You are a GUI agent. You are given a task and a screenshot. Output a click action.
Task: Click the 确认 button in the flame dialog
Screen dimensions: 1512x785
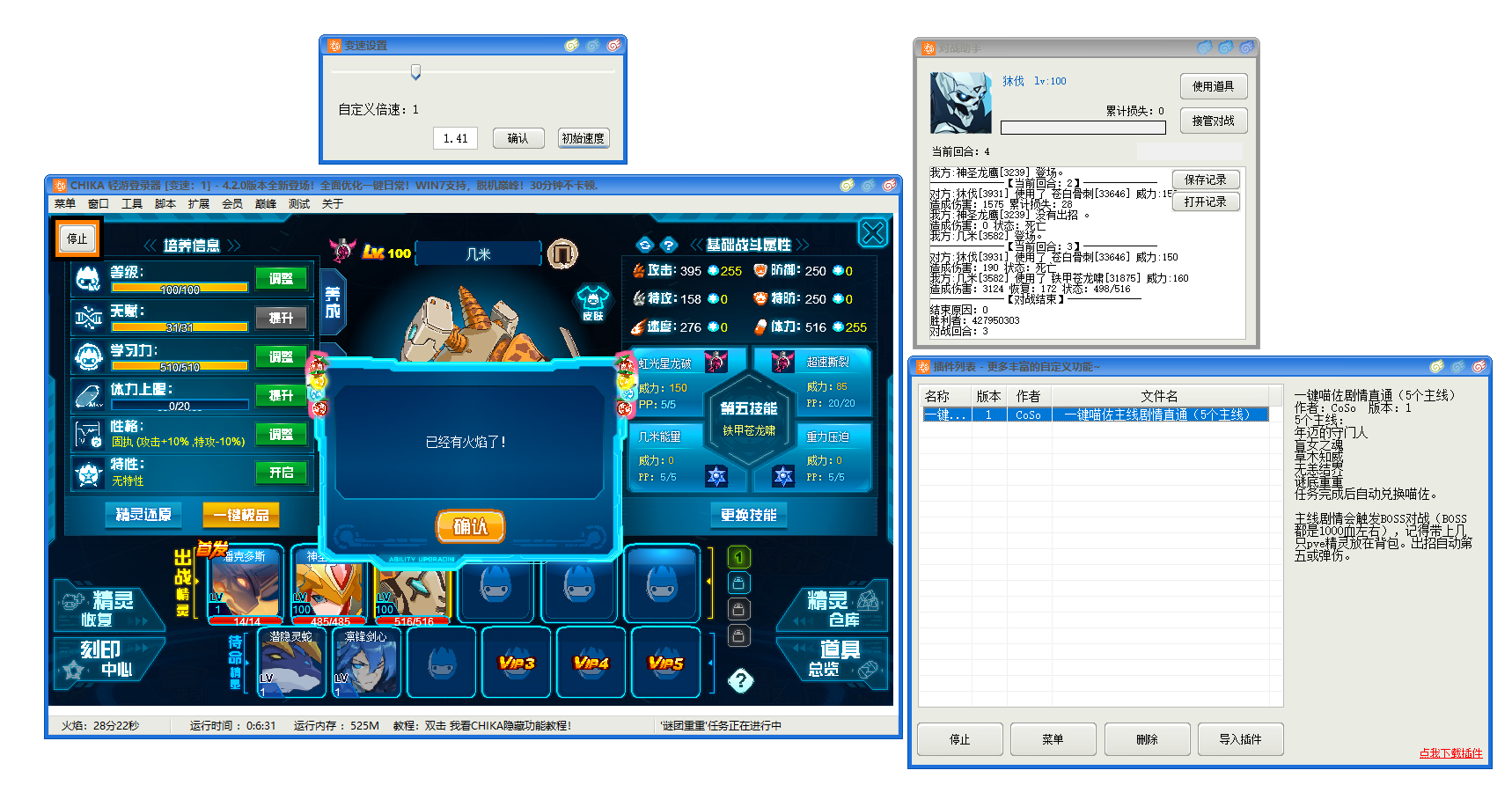click(470, 526)
